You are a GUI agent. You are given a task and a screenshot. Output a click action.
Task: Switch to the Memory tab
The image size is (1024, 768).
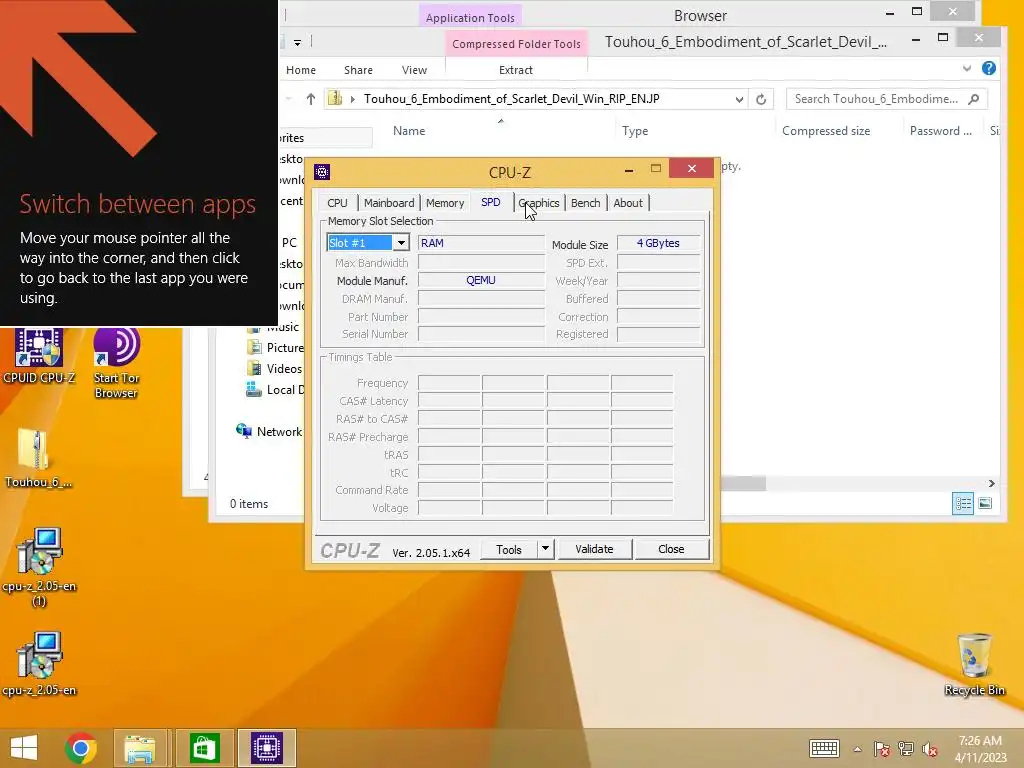(445, 203)
